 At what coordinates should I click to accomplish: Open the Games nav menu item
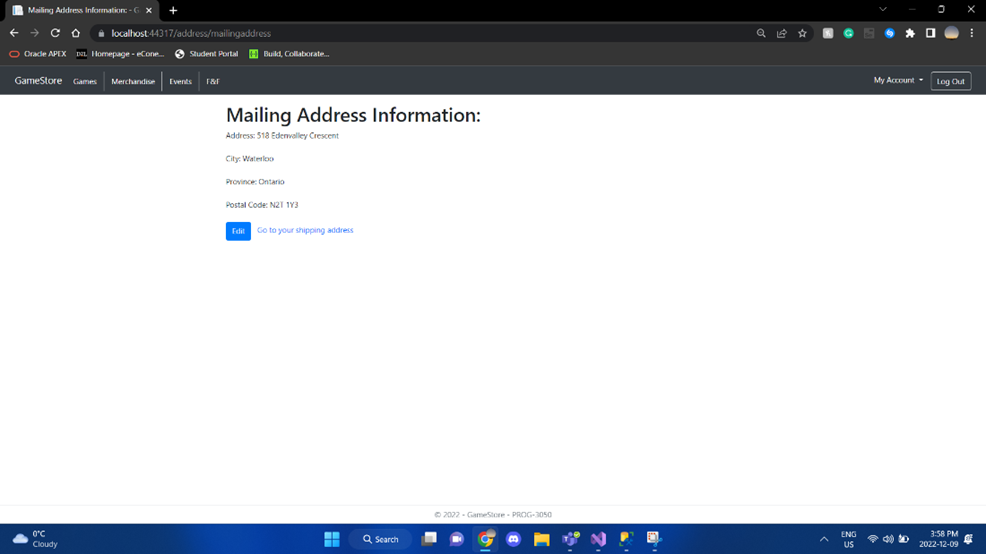coord(85,81)
